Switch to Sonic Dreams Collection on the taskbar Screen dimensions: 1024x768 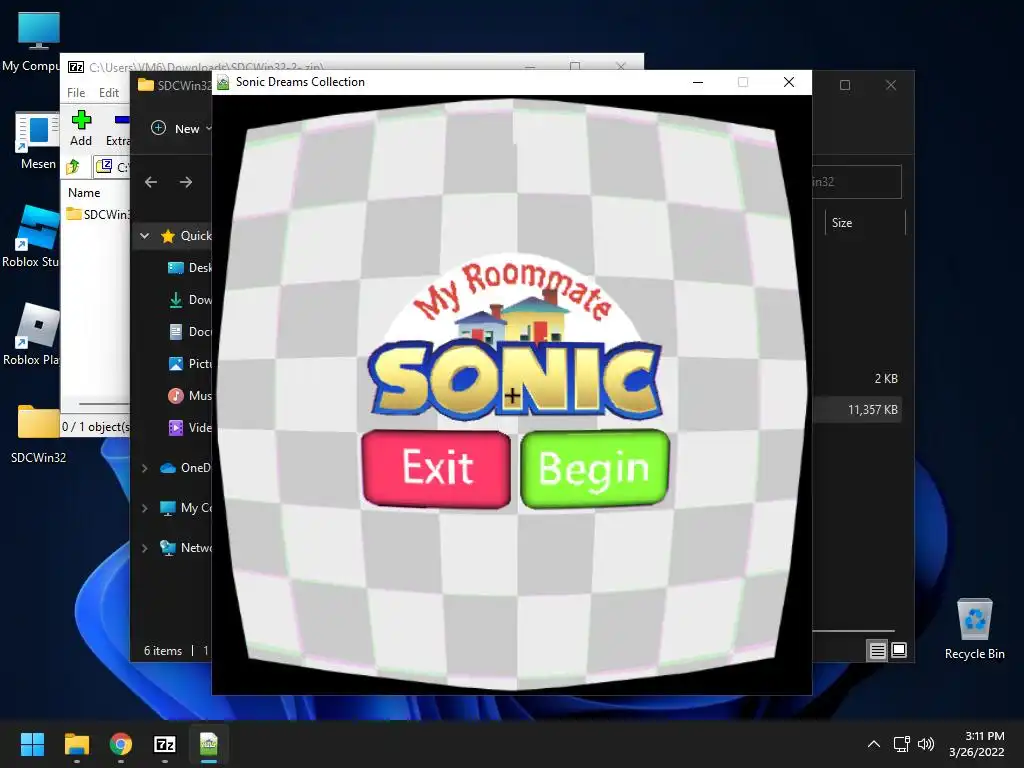pos(209,744)
